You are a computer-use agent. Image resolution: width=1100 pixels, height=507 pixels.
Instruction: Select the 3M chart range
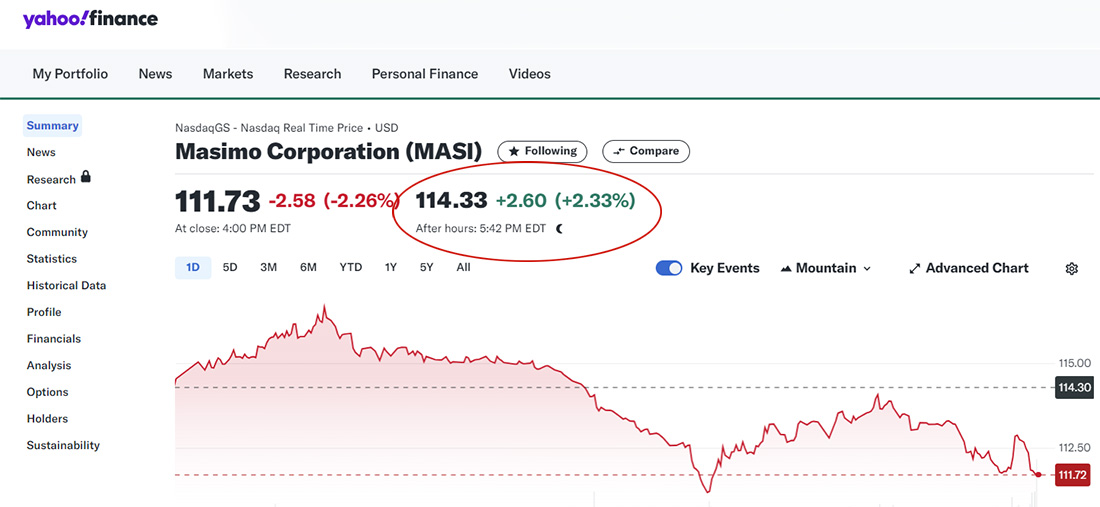click(269, 267)
